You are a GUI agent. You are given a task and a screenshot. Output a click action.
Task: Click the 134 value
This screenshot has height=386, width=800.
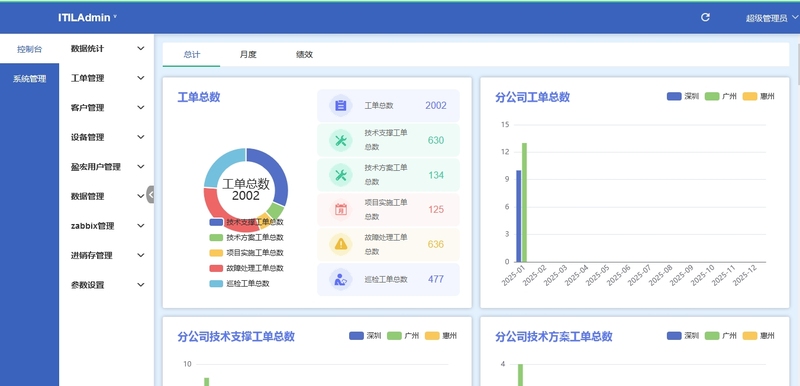(x=436, y=175)
